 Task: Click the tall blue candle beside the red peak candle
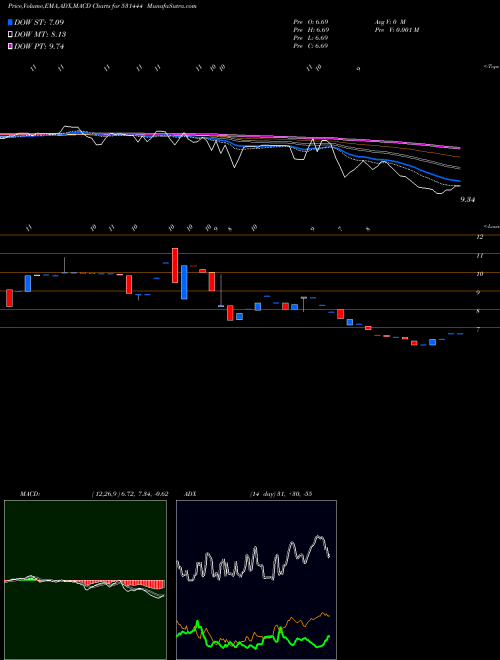[x=184, y=282]
